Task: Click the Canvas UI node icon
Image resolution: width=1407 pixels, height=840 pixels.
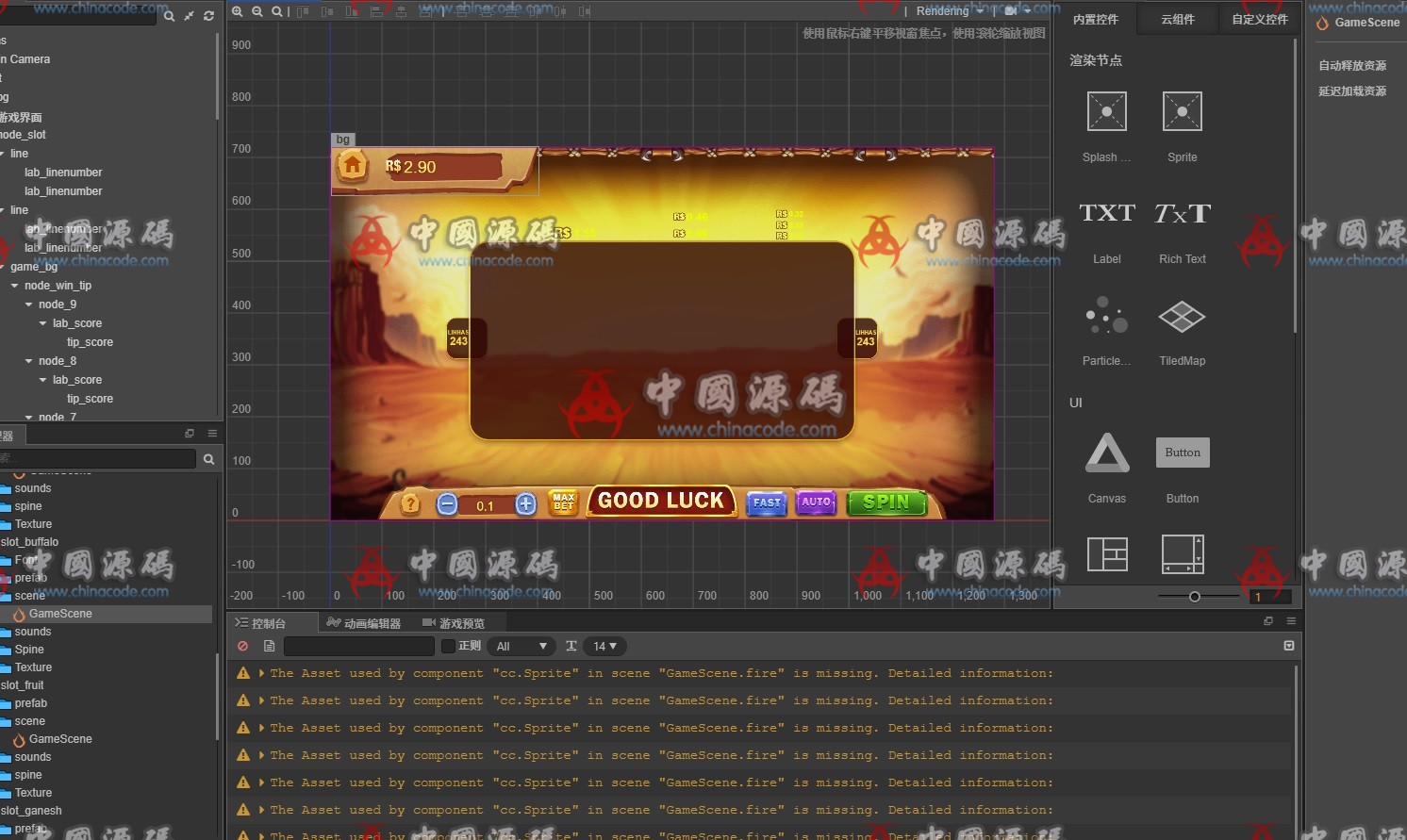Action: coord(1106,453)
